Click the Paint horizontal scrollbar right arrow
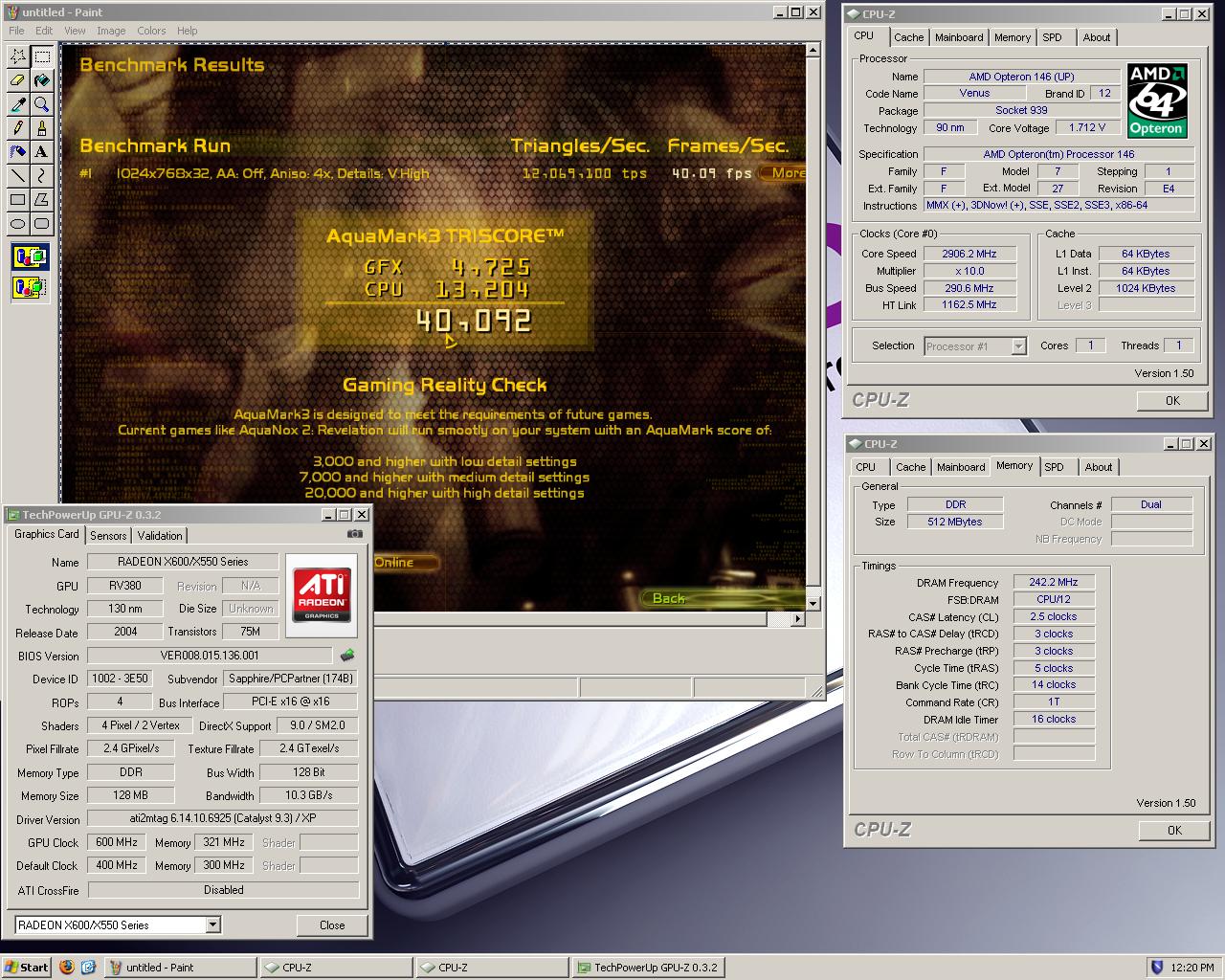Viewport: 1225px width, 980px height. [x=798, y=619]
